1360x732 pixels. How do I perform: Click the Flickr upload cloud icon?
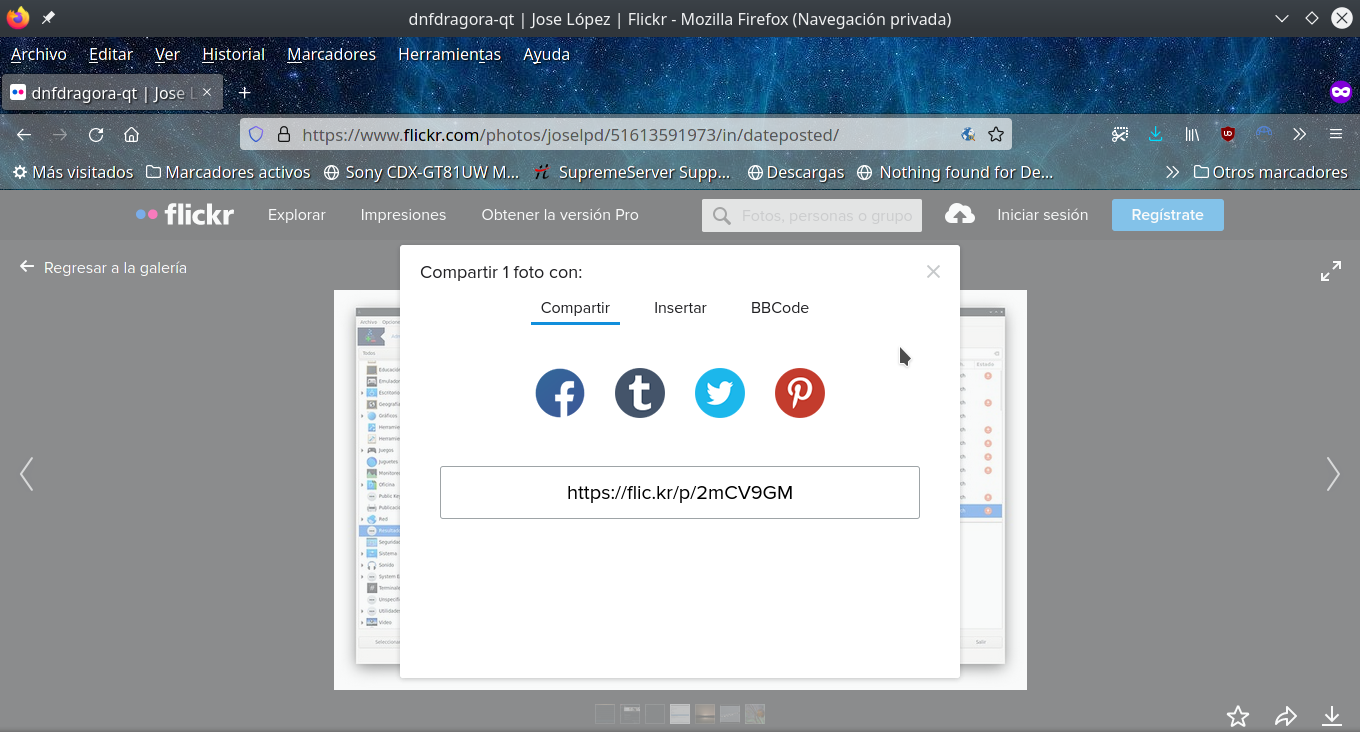point(960,214)
